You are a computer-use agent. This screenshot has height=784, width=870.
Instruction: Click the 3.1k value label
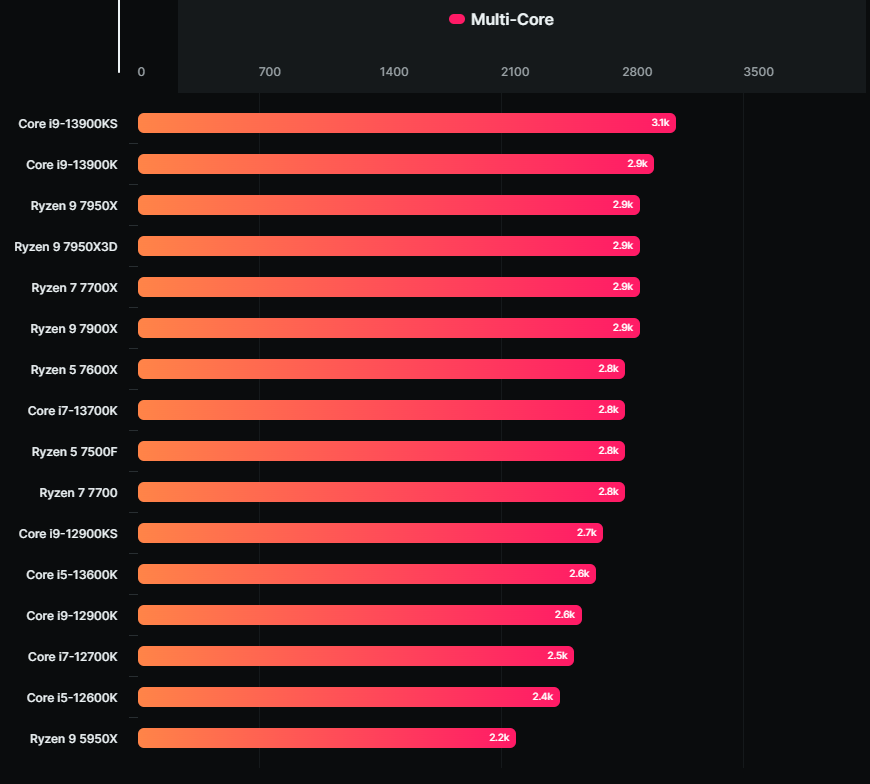[x=660, y=123]
